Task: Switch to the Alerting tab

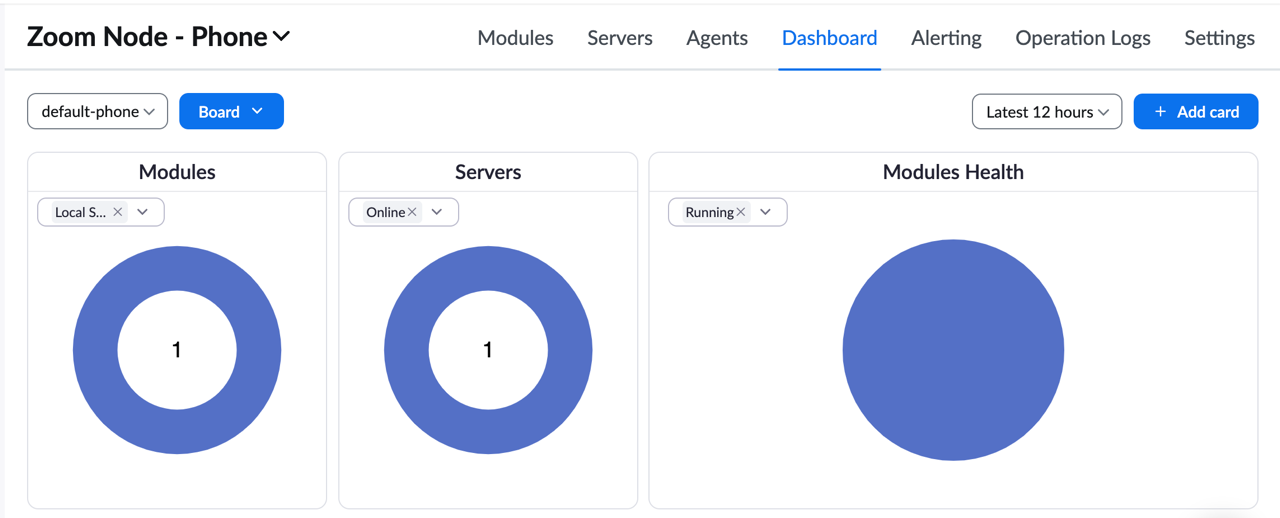Action: (x=946, y=38)
